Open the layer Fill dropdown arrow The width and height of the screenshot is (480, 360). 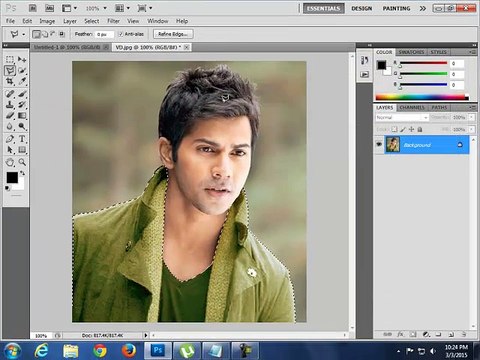click(x=471, y=129)
